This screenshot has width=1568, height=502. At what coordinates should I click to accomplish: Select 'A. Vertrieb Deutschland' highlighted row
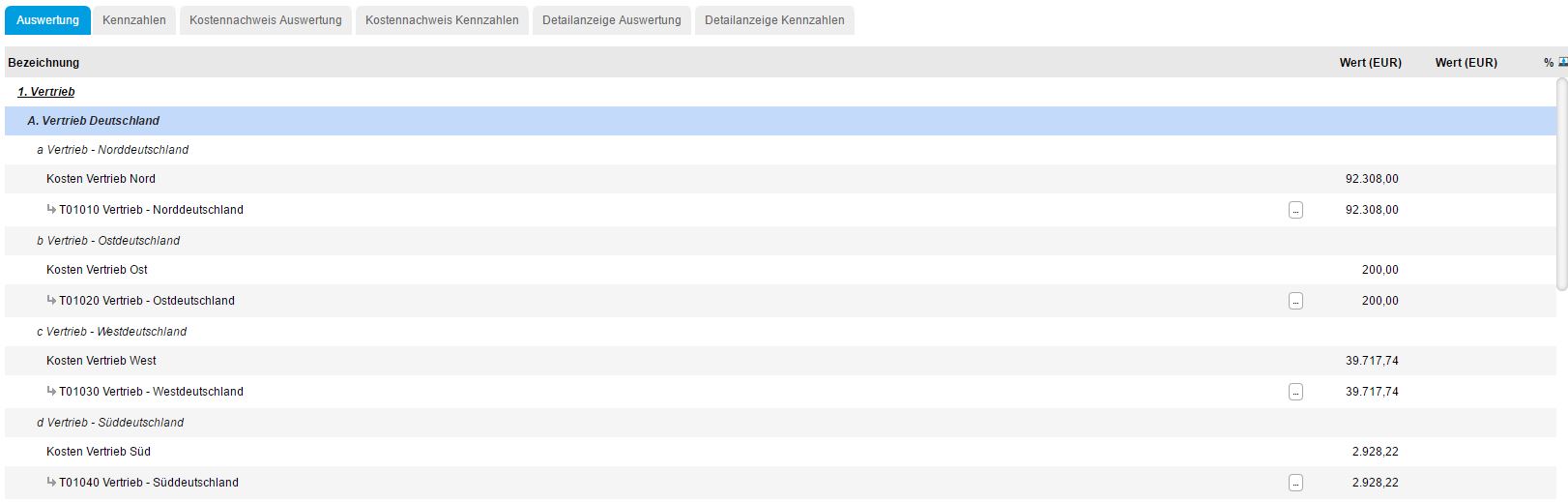[x=780, y=121]
